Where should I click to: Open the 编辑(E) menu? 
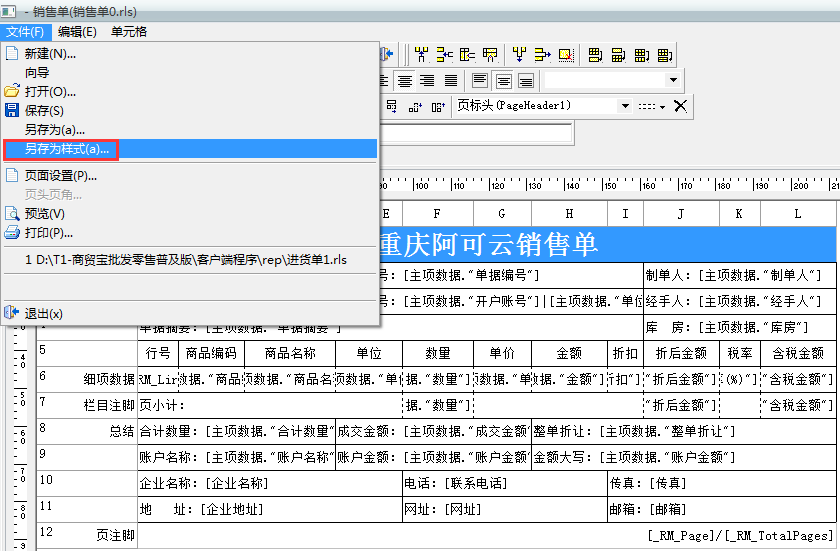coord(77,32)
